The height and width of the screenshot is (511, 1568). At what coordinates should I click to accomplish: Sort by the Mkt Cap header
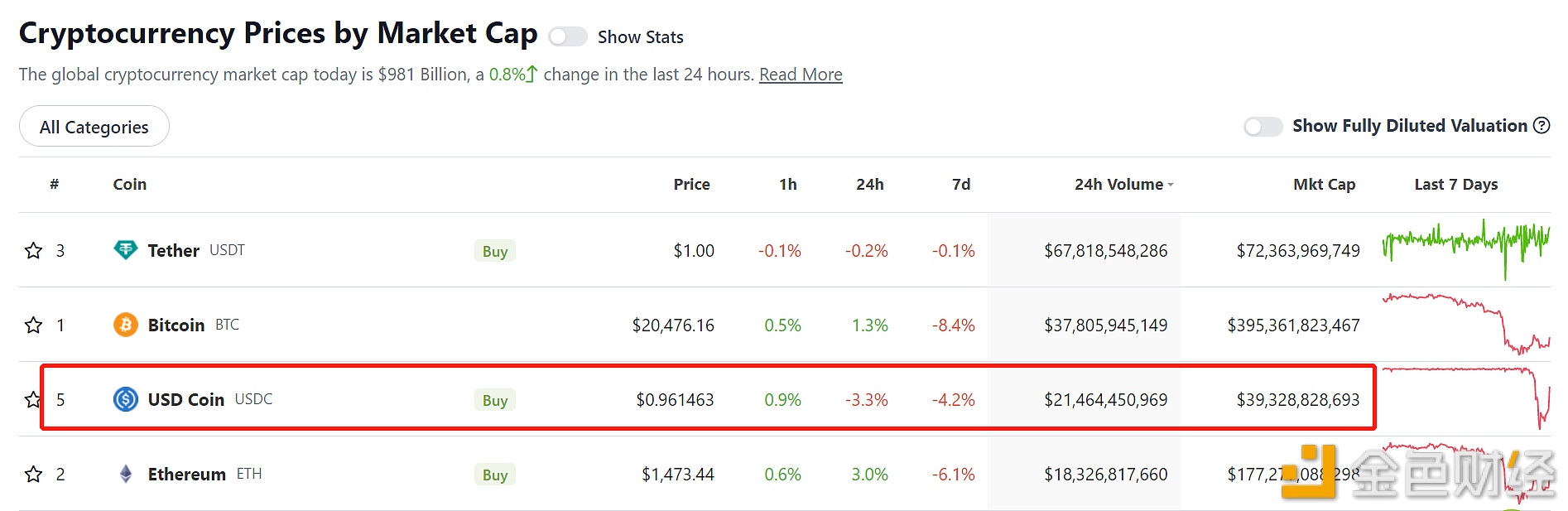coord(1325,184)
